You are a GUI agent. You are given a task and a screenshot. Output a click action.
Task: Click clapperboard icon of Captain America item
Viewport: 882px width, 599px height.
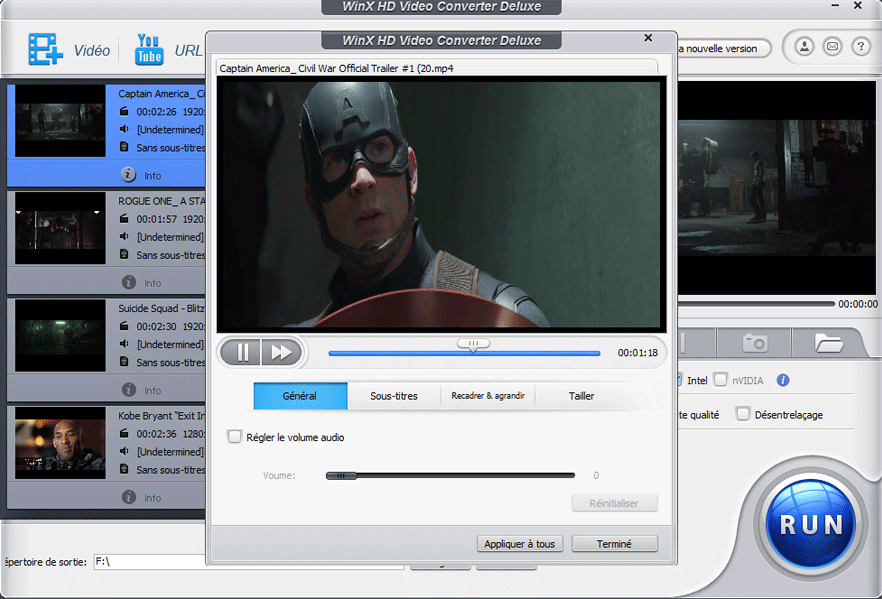[x=124, y=111]
